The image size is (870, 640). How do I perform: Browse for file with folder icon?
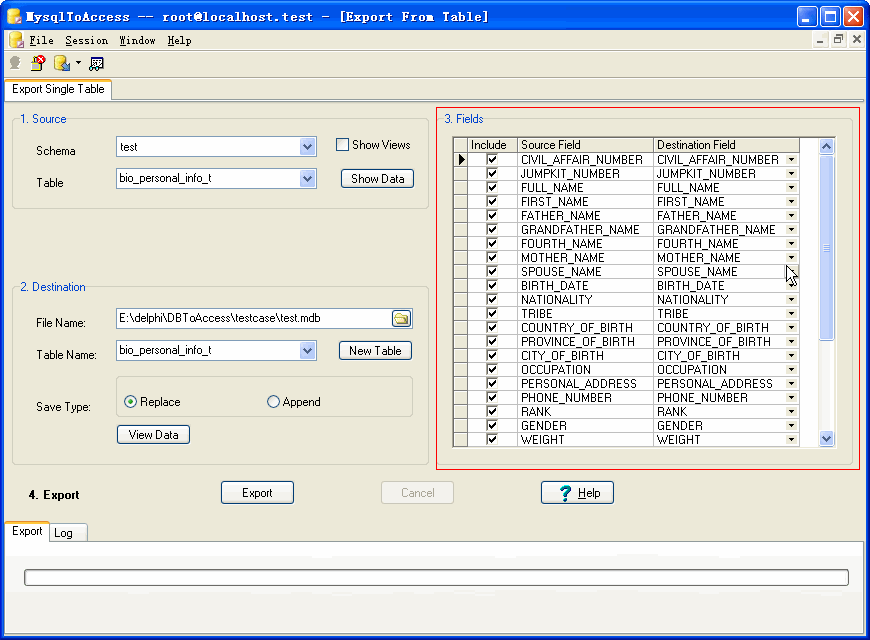pyautogui.click(x=402, y=319)
